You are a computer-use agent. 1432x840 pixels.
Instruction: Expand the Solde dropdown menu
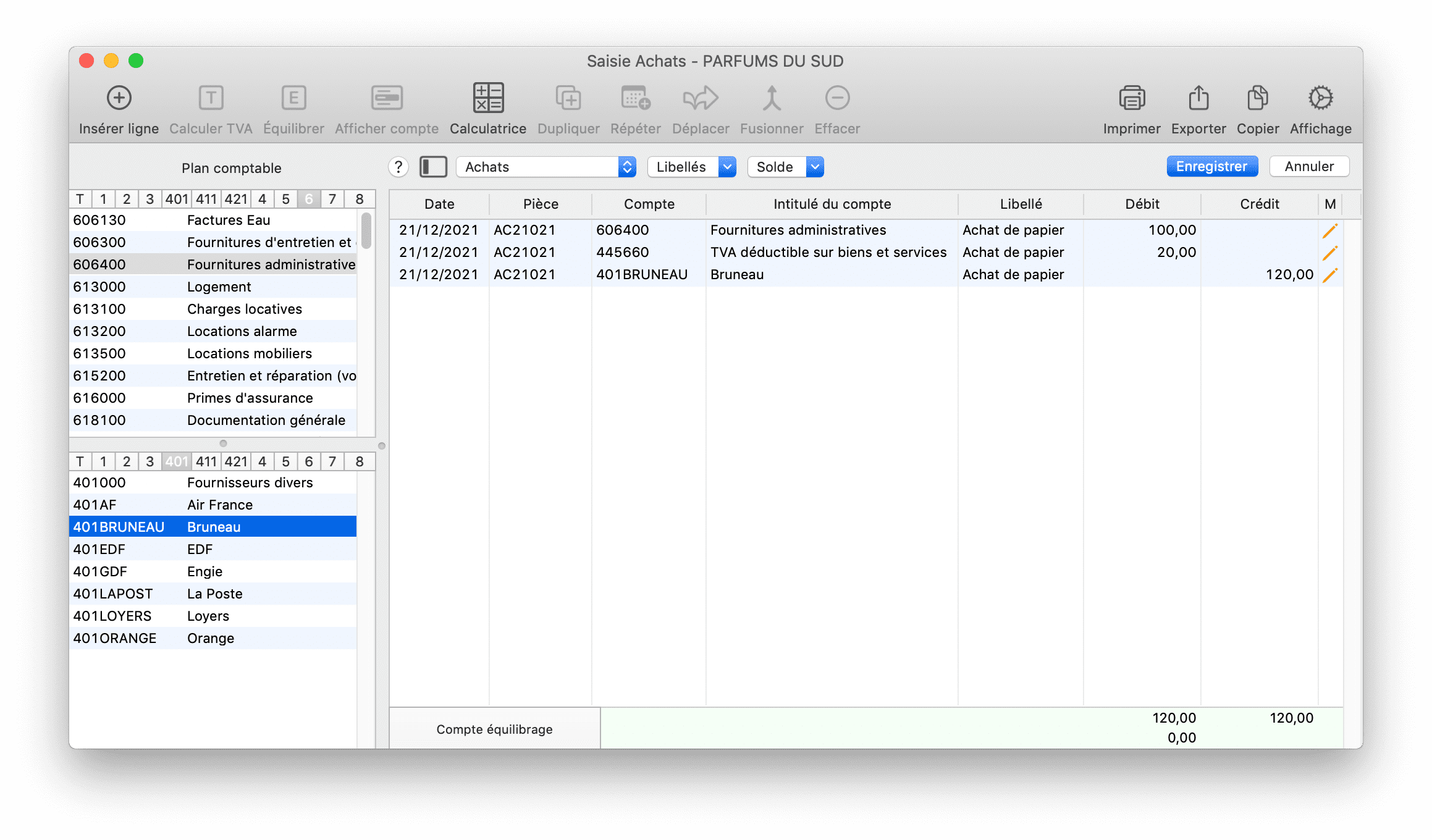pos(785,167)
